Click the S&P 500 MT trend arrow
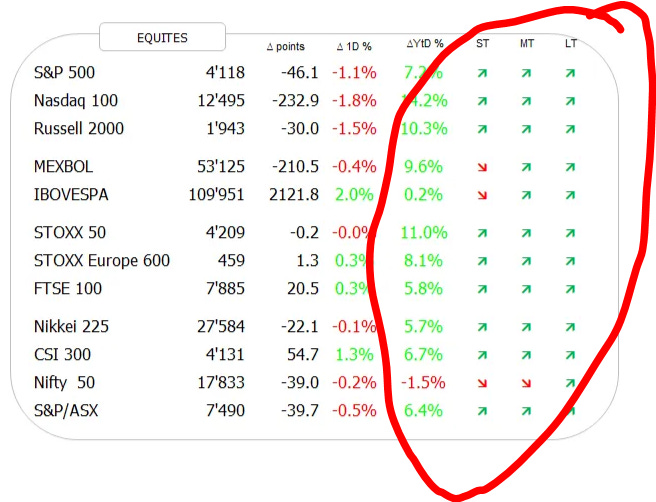656x502 pixels. 526,74
